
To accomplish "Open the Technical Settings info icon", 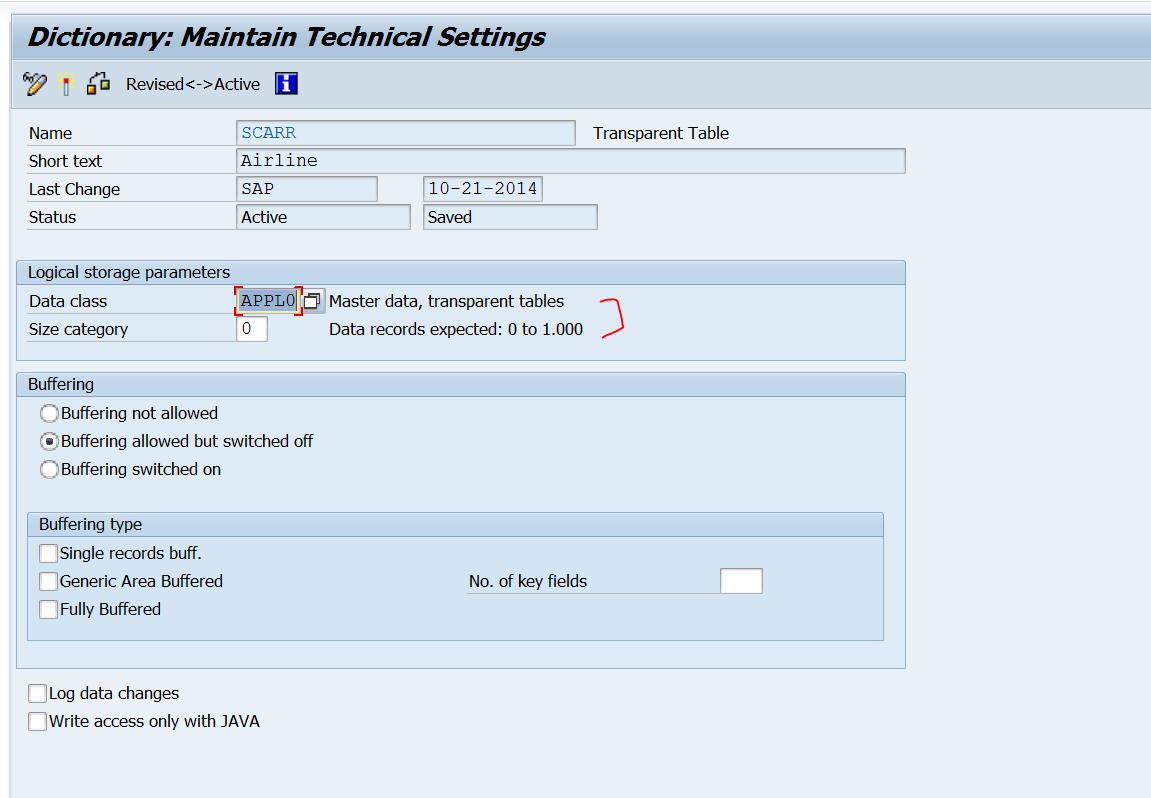I will click(285, 84).
